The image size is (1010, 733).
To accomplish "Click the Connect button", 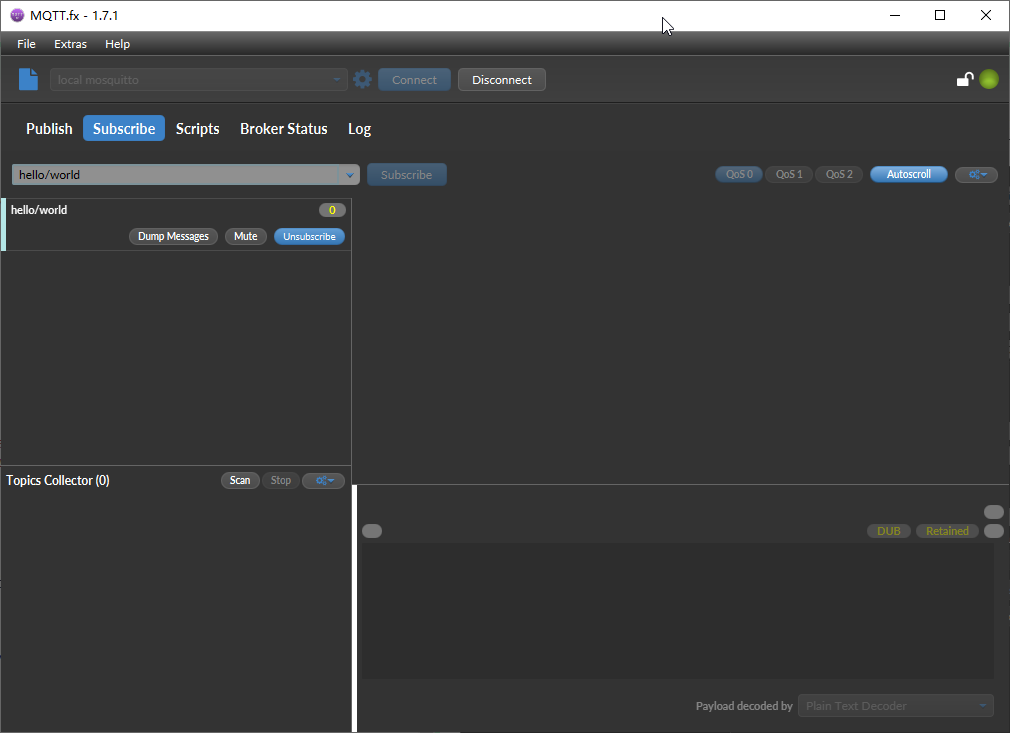I will [414, 80].
